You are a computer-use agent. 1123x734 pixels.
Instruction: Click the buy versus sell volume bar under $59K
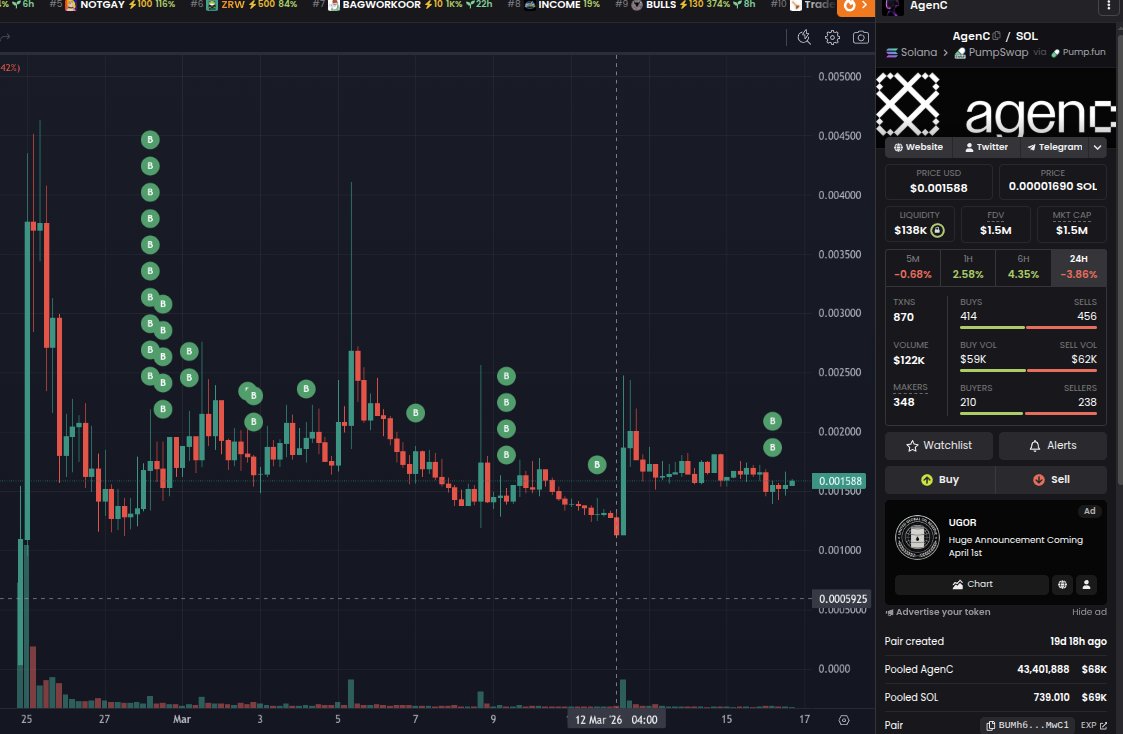tap(1028, 370)
